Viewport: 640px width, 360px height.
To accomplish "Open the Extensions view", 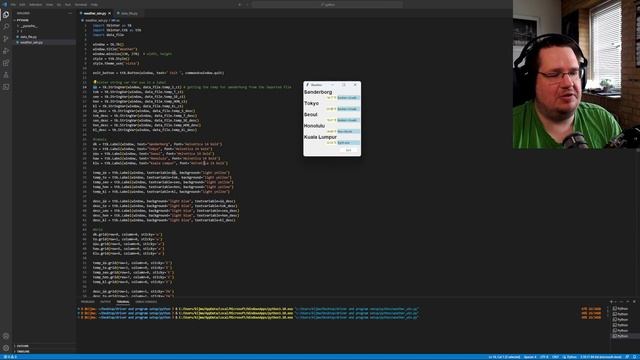I will point(6,63).
